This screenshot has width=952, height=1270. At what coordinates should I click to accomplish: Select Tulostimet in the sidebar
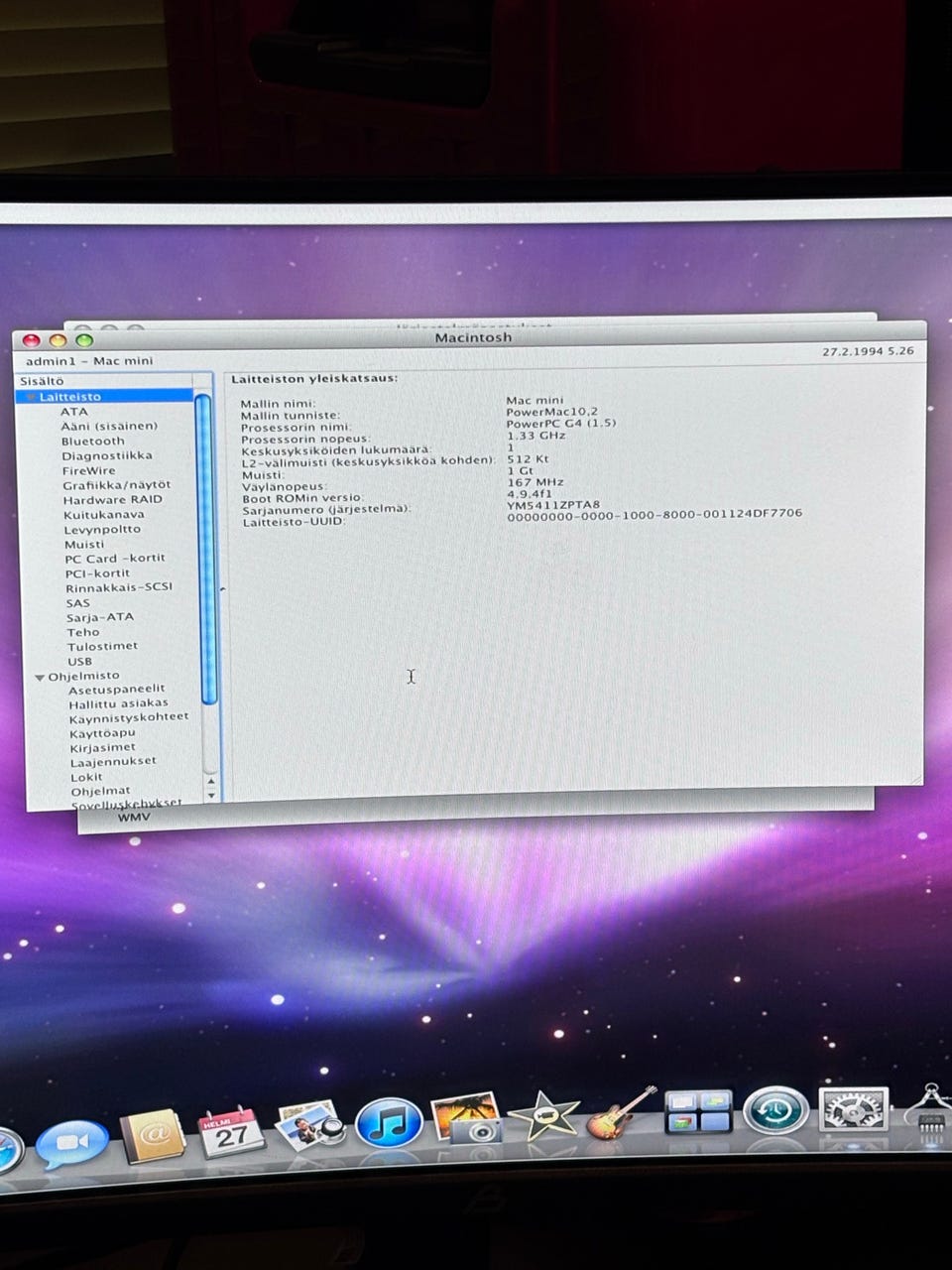(103, 646)
